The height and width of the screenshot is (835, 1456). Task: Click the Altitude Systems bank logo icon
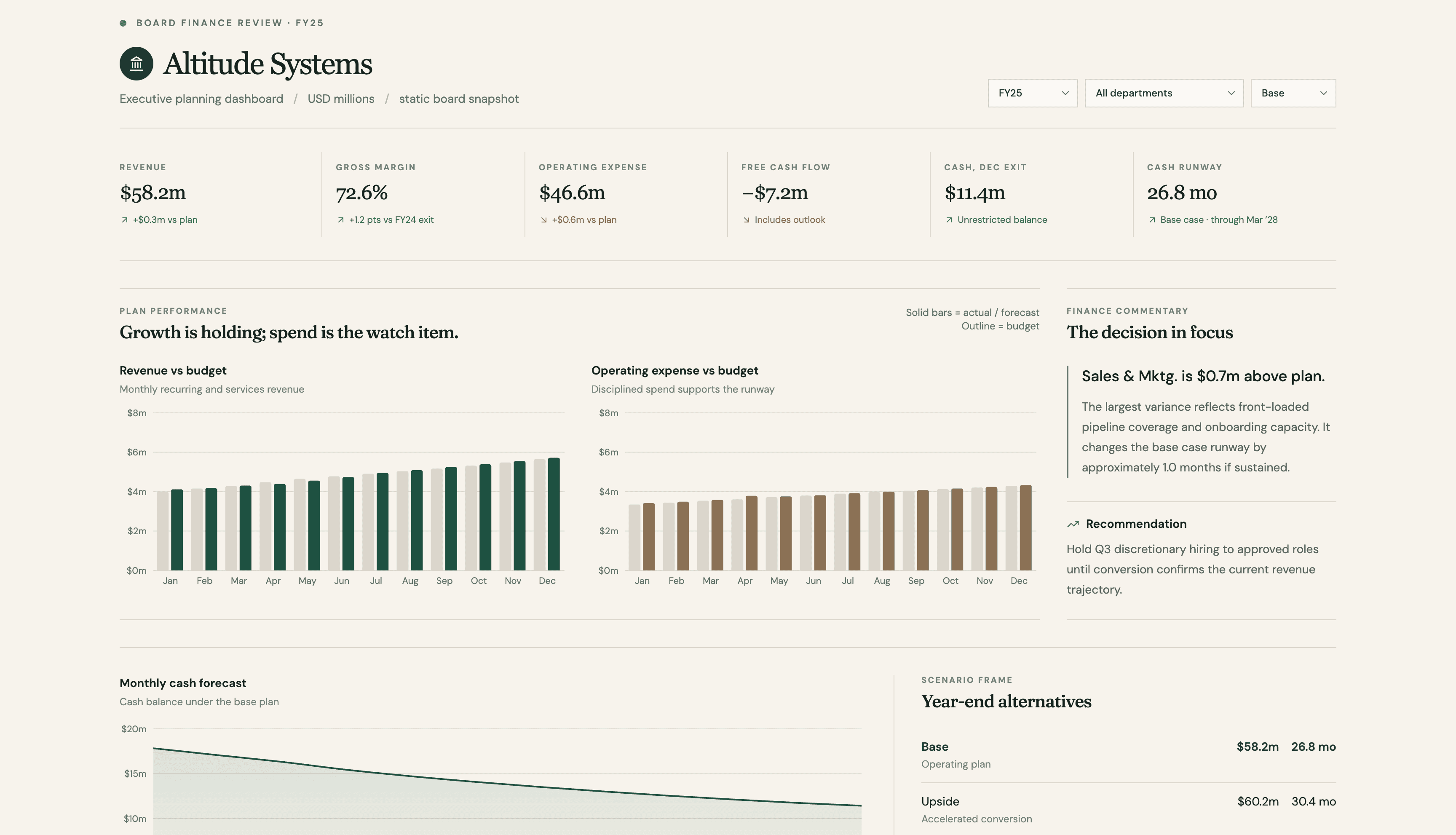tap(136, 64)
